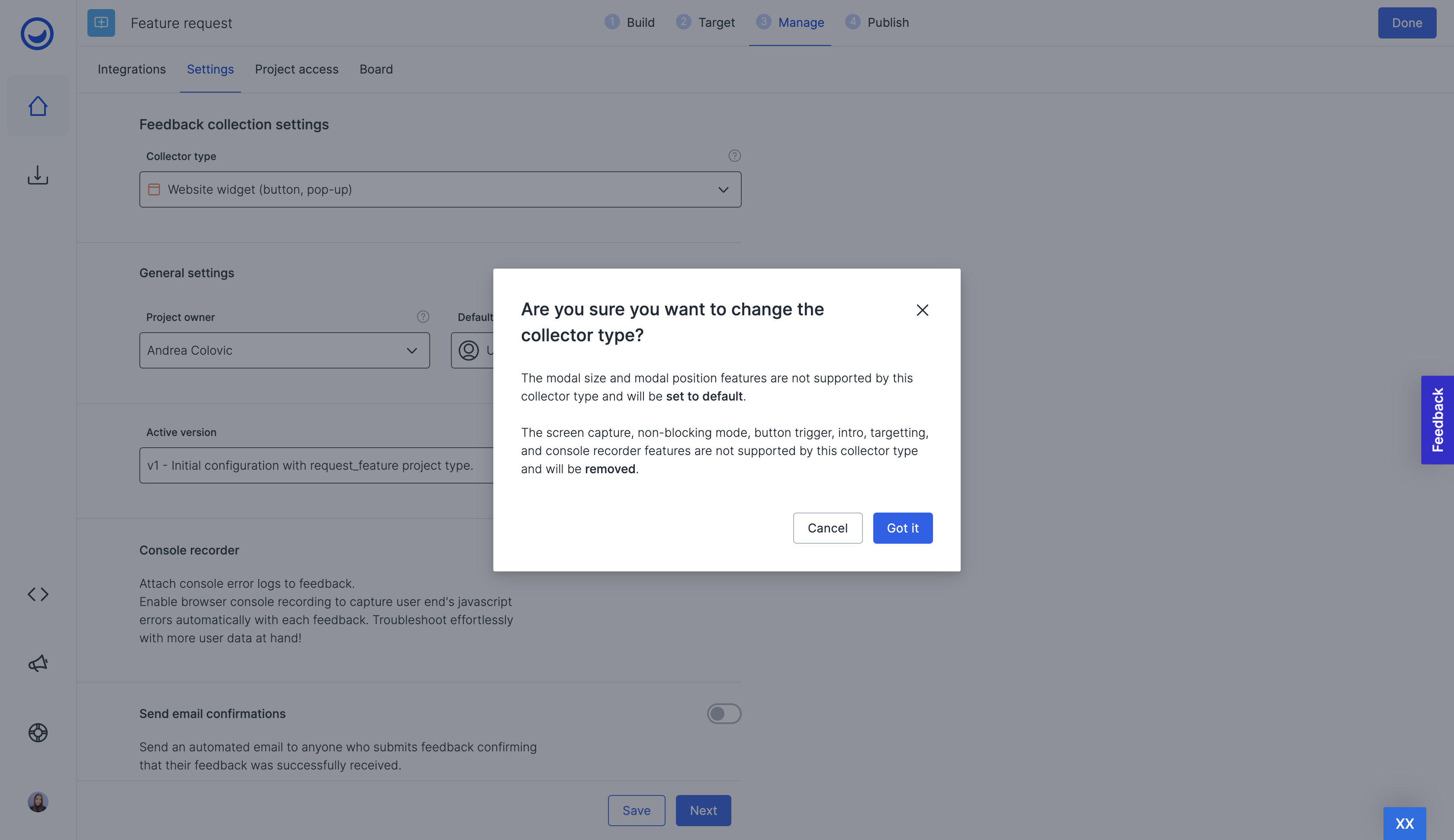Open the code embed icon in sidebar
This screenshot has width=1454, height=840.
pos(38,594)
